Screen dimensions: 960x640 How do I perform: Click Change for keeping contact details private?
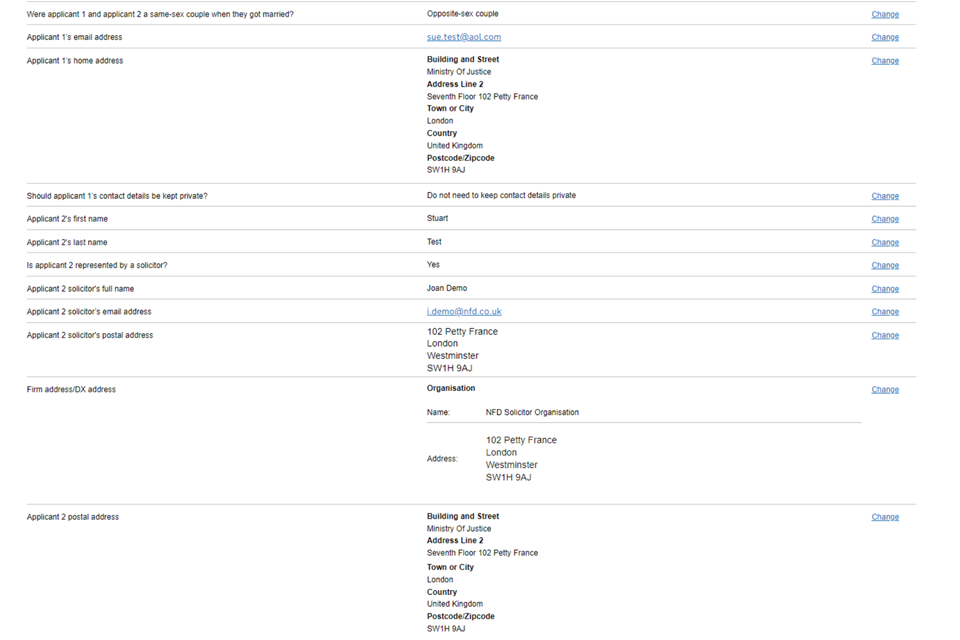[884, 196]
